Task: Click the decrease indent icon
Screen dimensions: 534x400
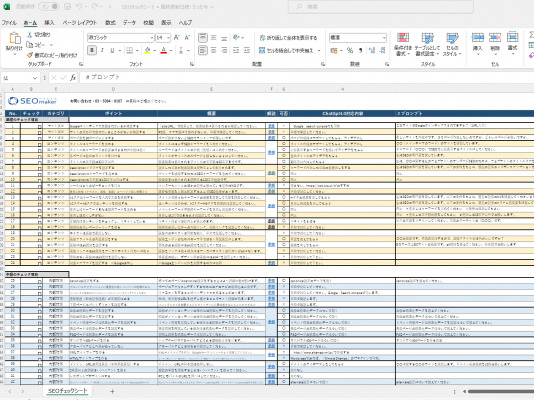Action: point(236,50)
